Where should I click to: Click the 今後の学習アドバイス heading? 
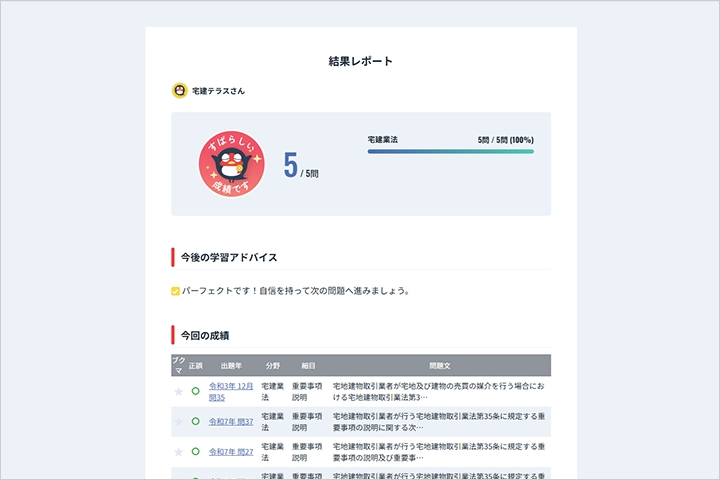click(229, 257)
